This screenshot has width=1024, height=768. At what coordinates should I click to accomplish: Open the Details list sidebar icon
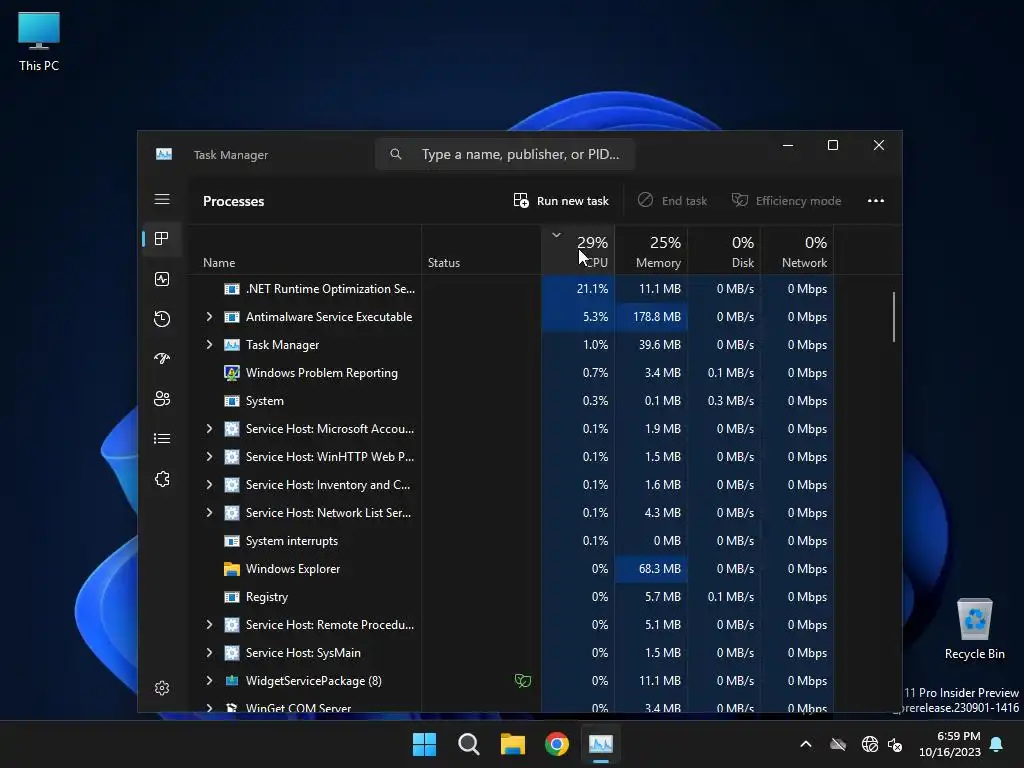[x=162, y=438]
